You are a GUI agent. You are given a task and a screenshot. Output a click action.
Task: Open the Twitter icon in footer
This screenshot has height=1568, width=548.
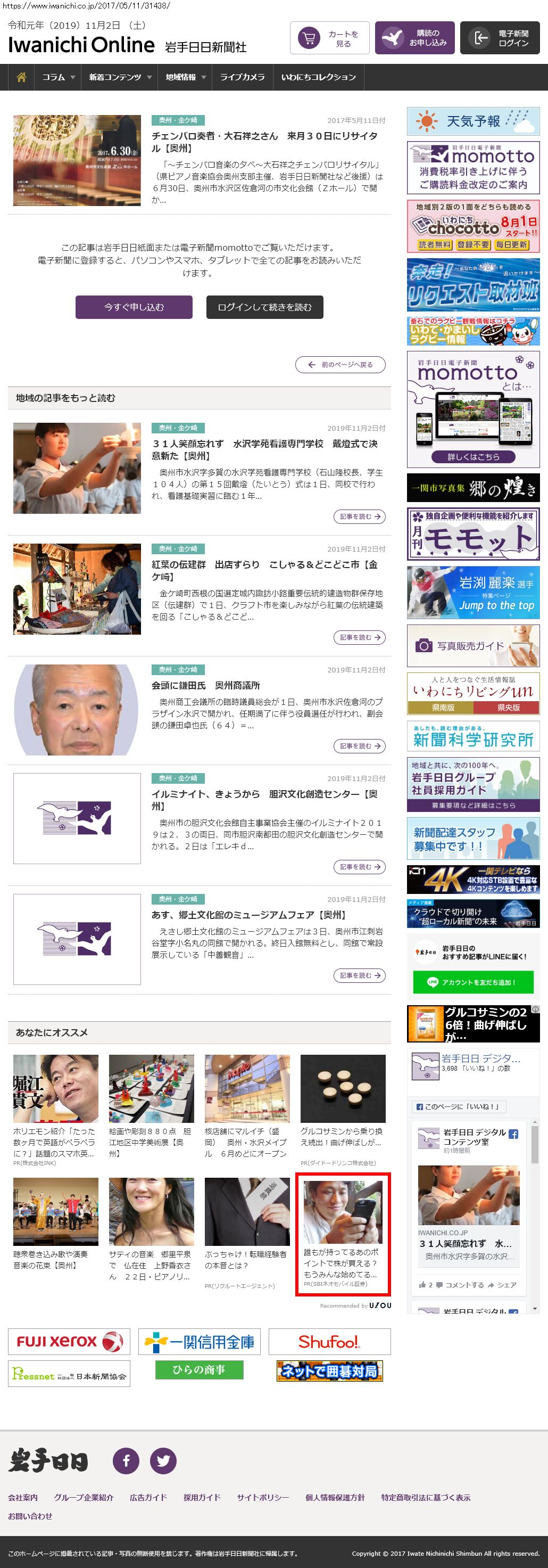[163, 1460]
